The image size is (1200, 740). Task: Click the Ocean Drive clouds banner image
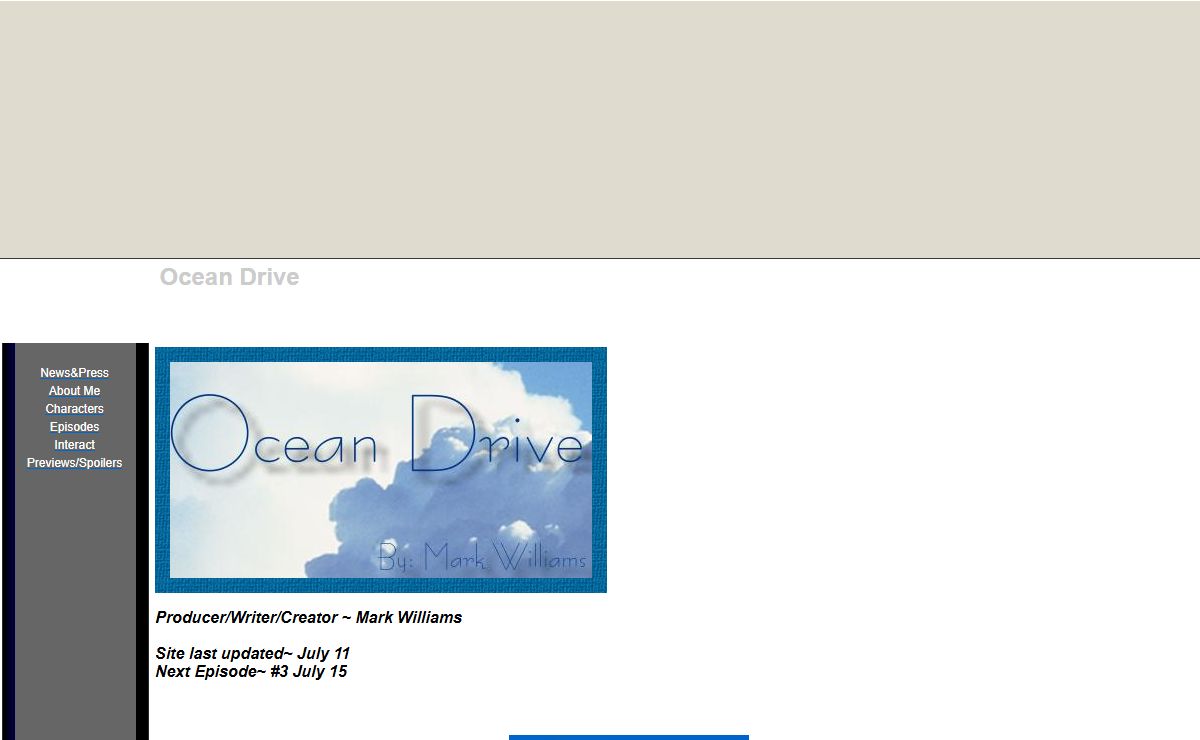[x=381, y=470]
